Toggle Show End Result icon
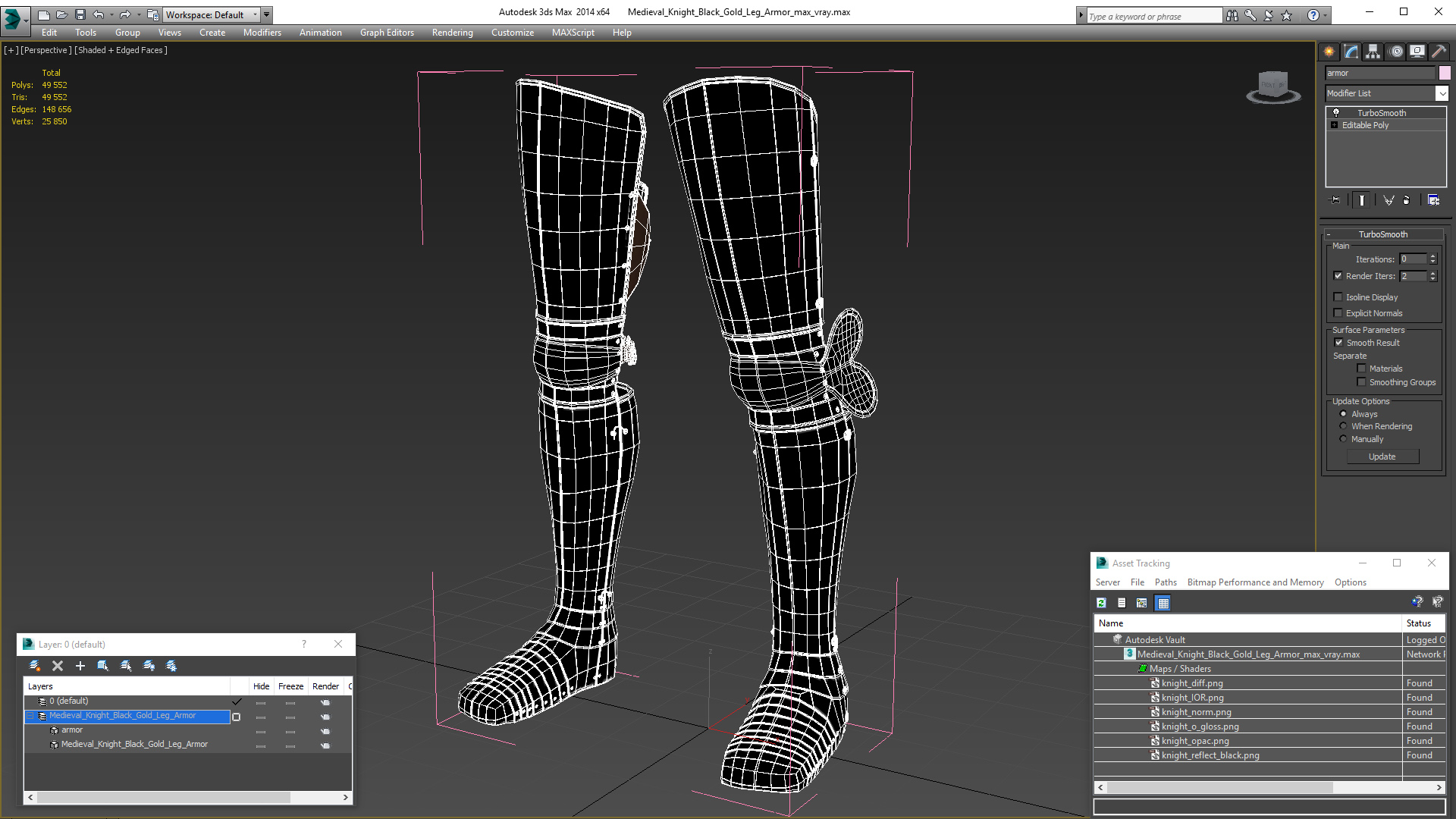1456x819 pixels. click(x=1362, y=200)
